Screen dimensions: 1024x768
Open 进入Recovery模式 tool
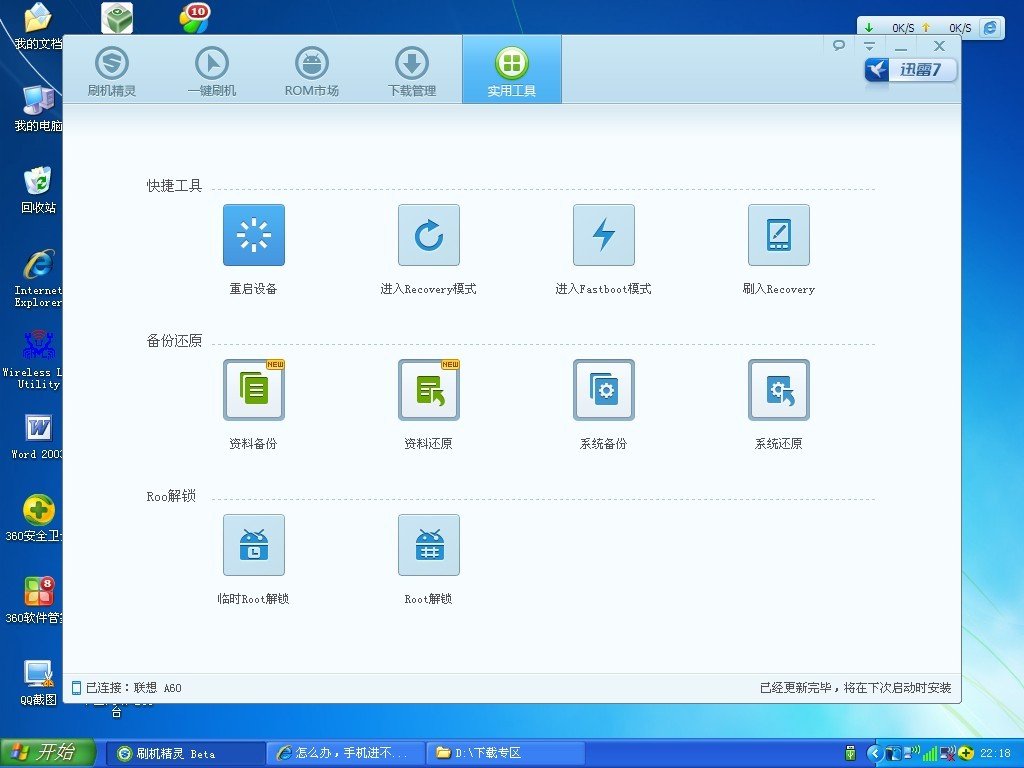(428, 235)
